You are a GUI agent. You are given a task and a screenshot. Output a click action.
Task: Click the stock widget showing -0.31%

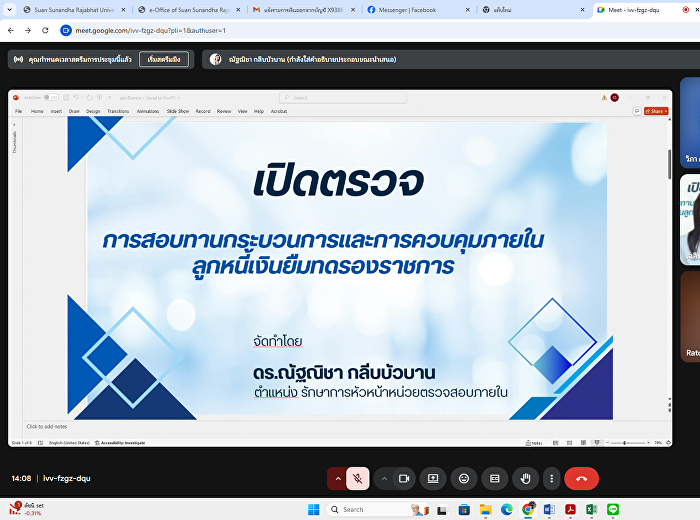click(27, 509)
